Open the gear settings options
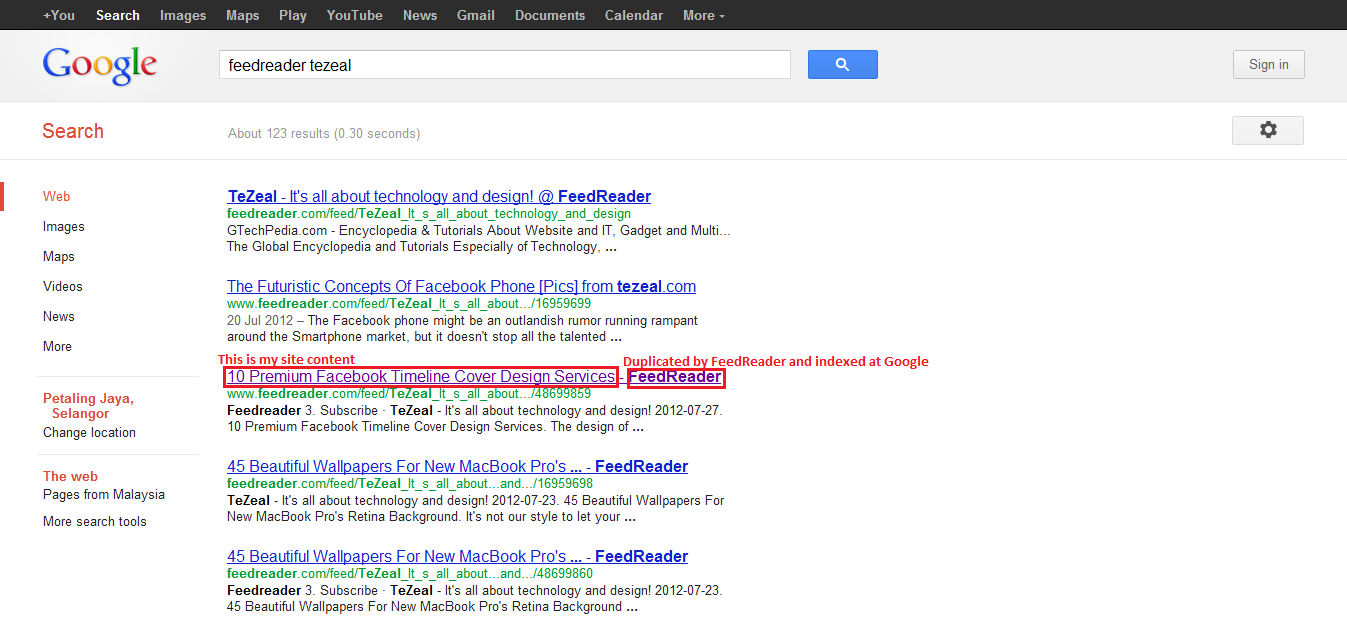 (x=1268, y=130)
